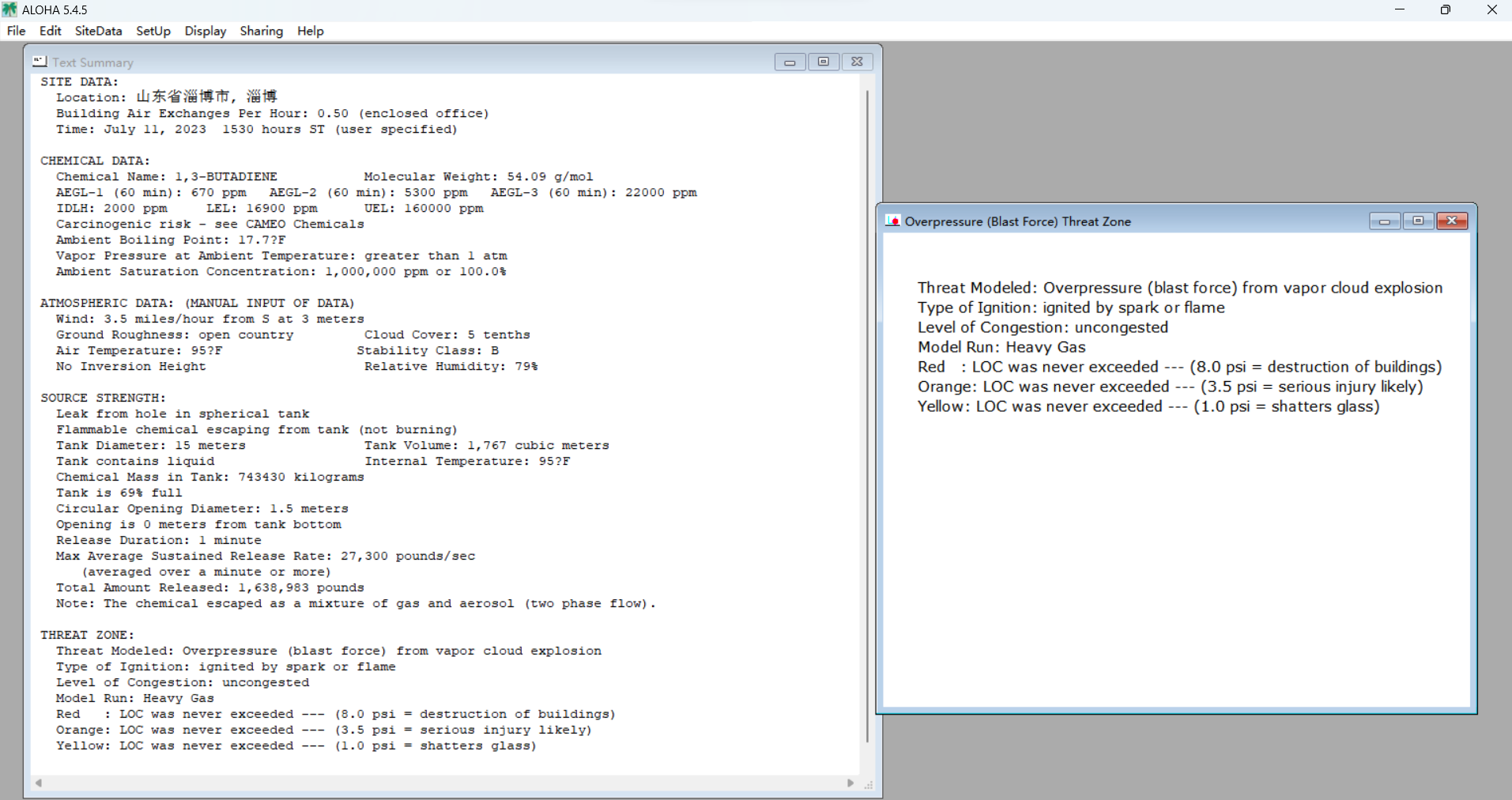Click "Chemical Name: 1,3-BUTADIENE" text
The height and width of the screenshot is (800, 1512).
pos(167,176)
